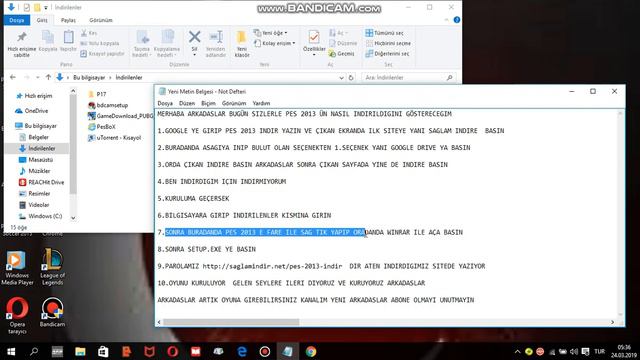The height and width of the screenshot is (360, 640).
Task: Click the Notepad icon on taskbar
Action: (x=287, y=351)
